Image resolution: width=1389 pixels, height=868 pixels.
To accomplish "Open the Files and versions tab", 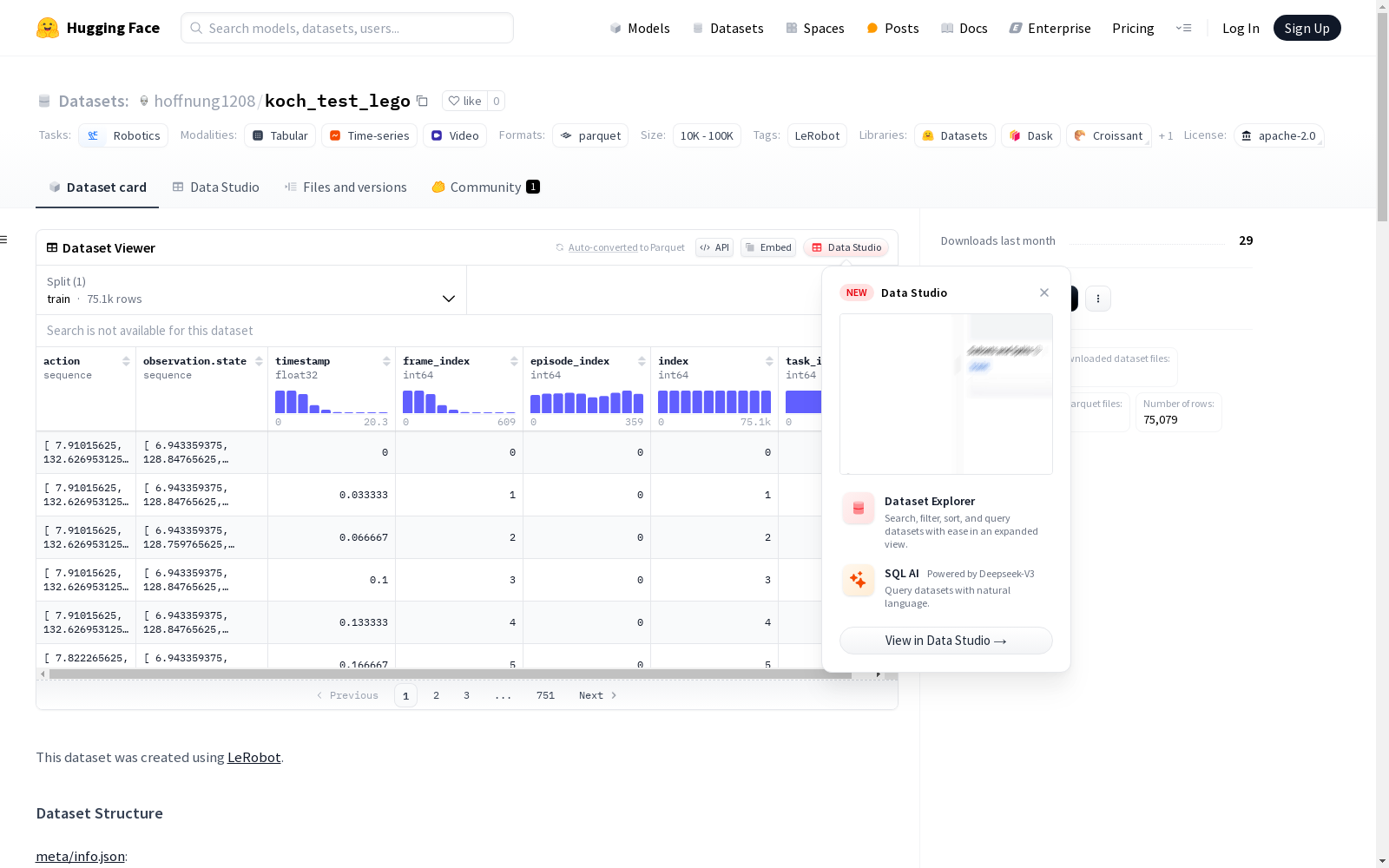I will 346,187.
